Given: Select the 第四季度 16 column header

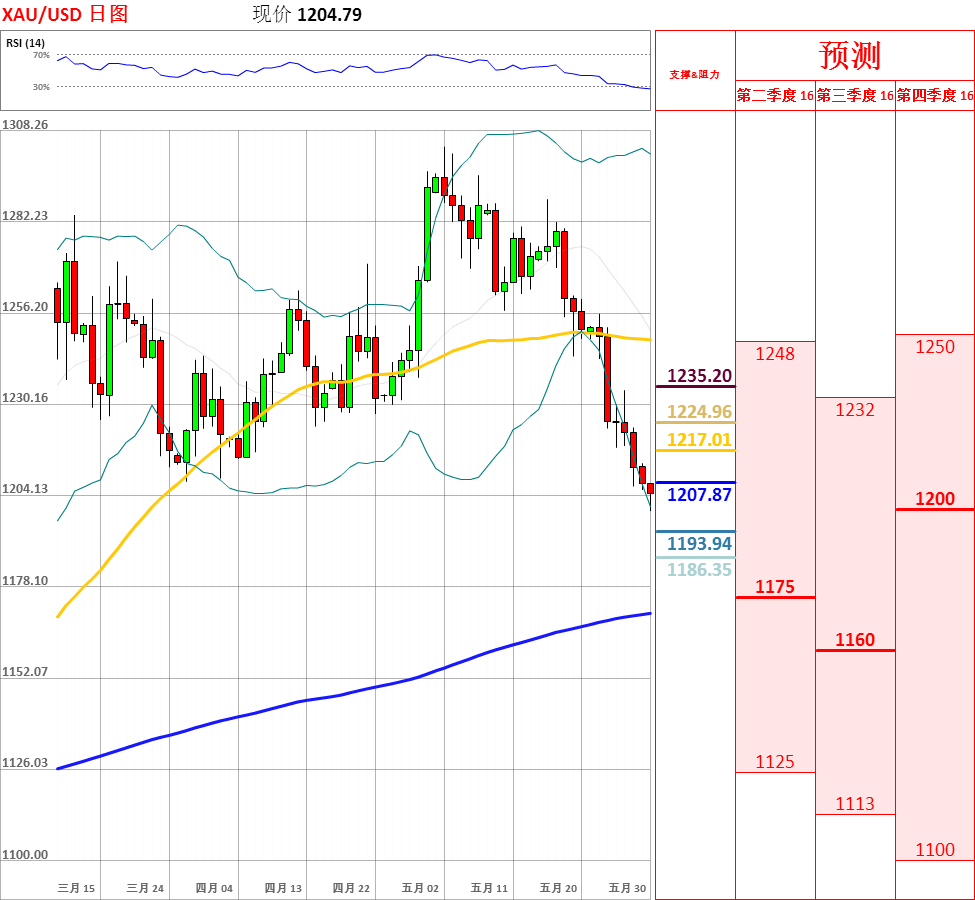Looking at the screenshot, I should point(935,95).
